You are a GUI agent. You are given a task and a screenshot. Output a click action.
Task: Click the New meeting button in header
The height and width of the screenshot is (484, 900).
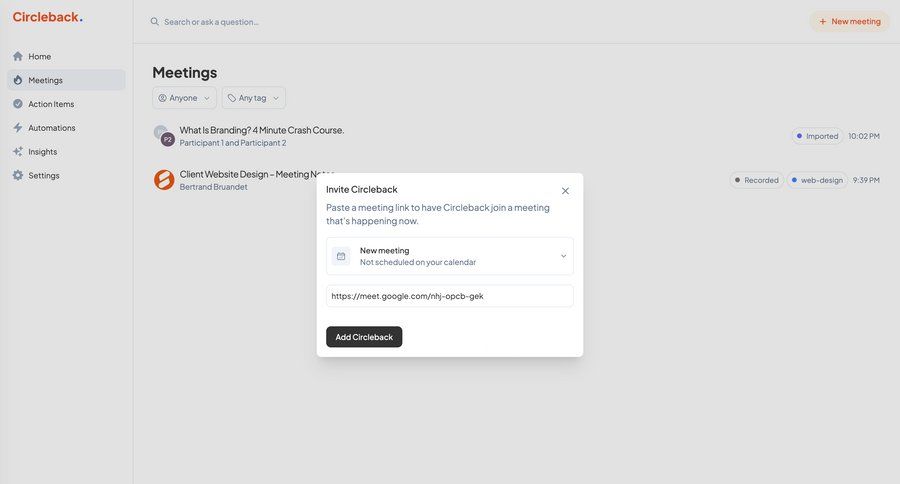pos(849,21)
